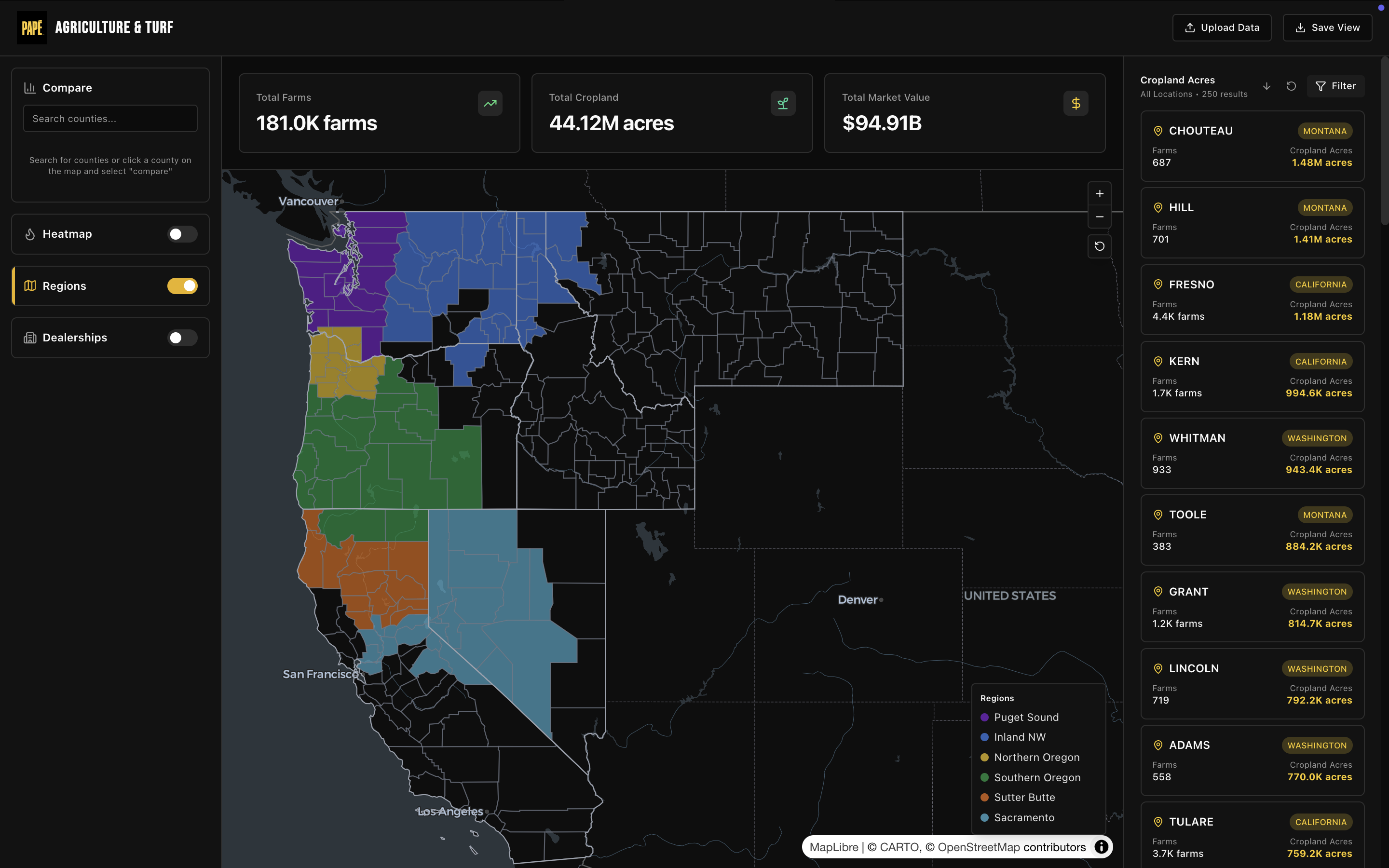Click the Fresno location pin icon
This screenshot has height=868, width=1389.
tap(1157, 285)
